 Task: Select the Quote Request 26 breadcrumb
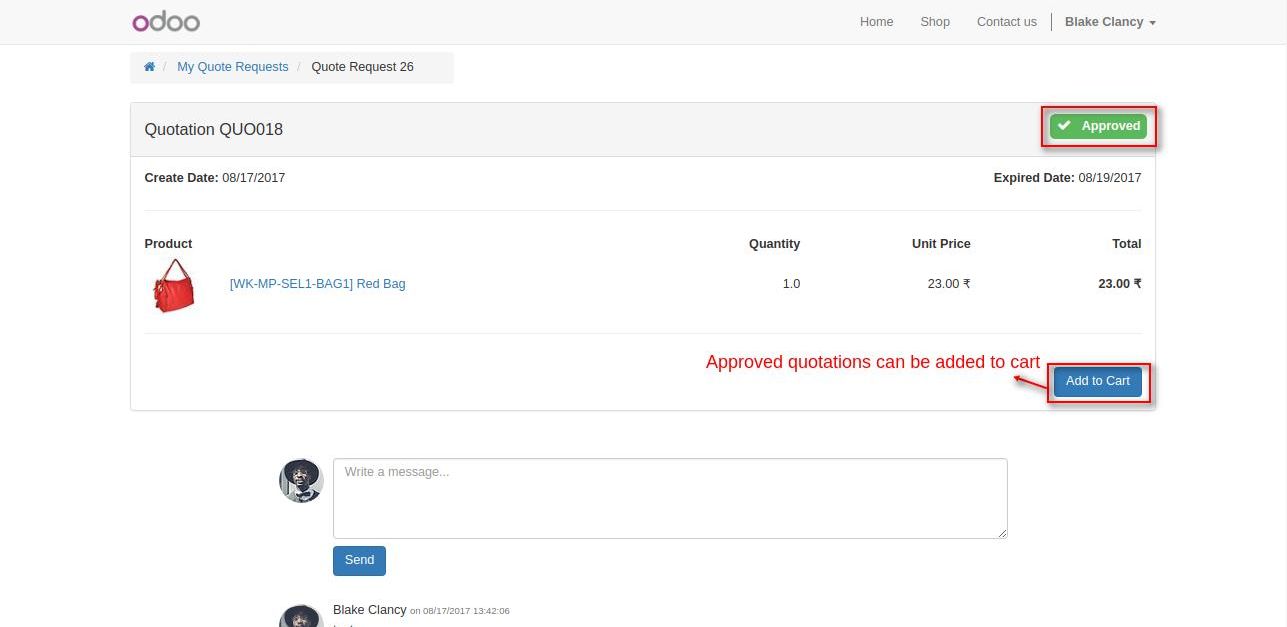click(362, 67)
